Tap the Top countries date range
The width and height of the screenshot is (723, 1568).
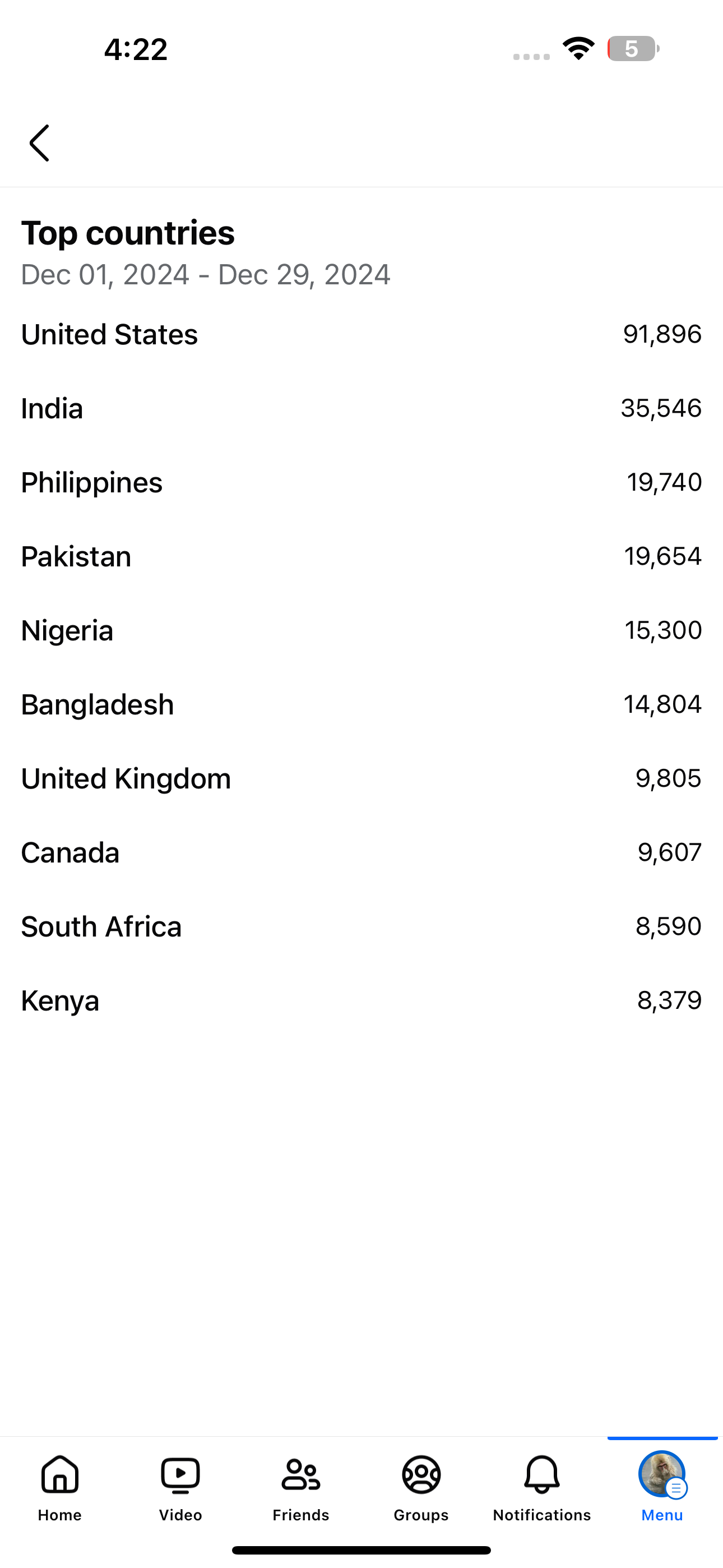coord(206,275)
